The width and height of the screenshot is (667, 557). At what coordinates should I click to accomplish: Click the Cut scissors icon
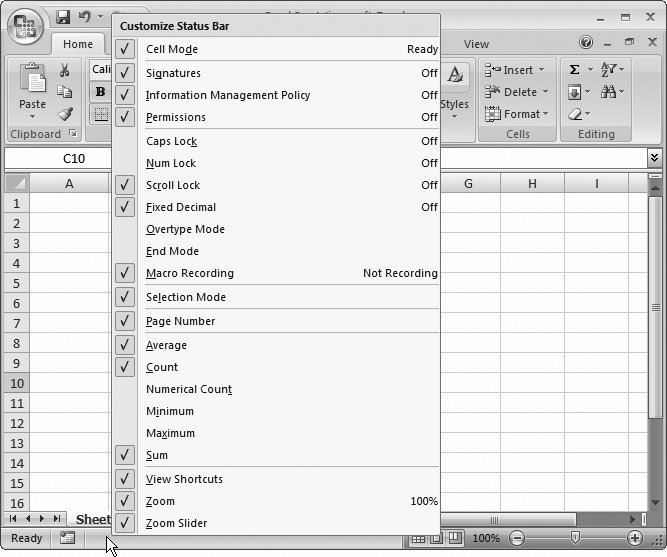pyautogui.click(x=65, y=70)
